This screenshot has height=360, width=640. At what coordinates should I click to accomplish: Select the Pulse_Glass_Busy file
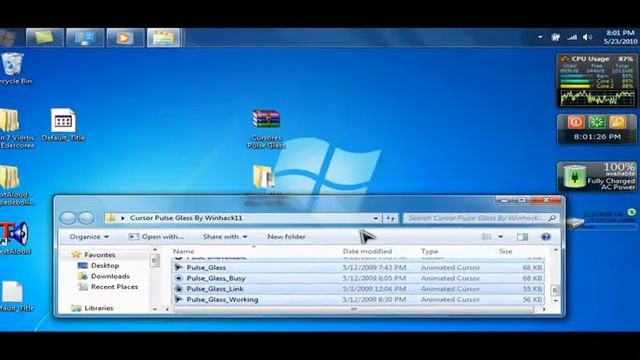click(358, 278)
